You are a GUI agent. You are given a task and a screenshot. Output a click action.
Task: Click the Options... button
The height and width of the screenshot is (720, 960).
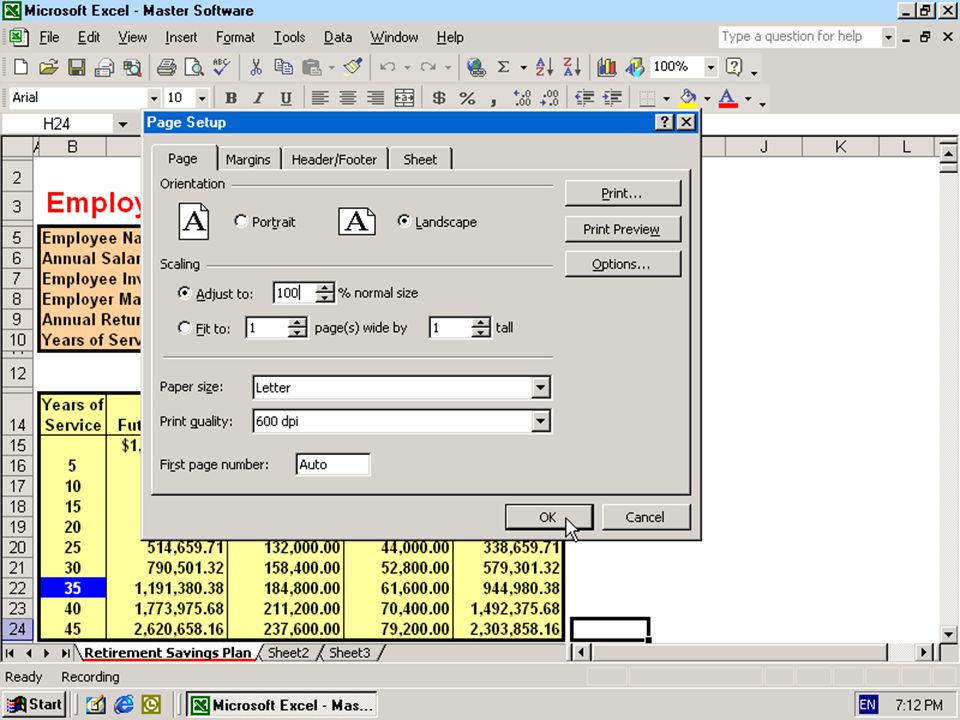pyautogui.click(x=622, y=264)
